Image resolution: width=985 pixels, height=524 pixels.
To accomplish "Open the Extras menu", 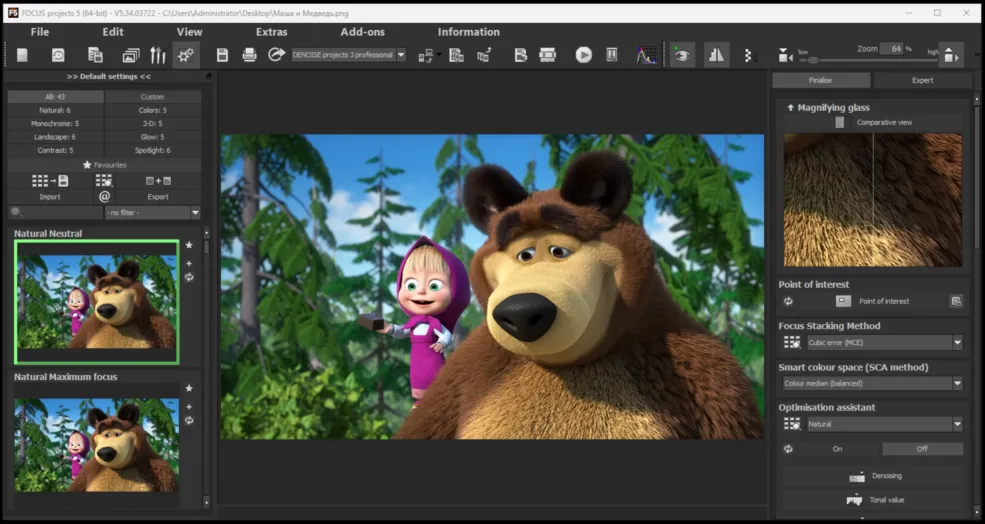I will (x=271, y=32).
